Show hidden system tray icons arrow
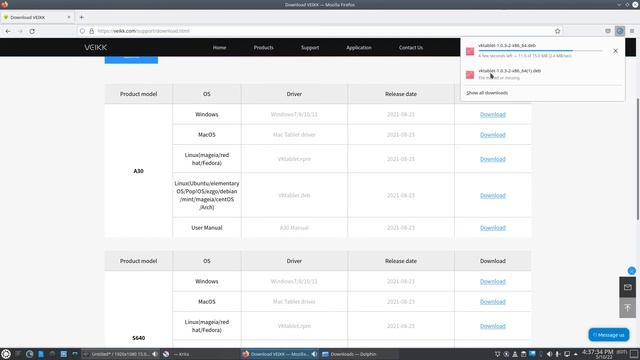This screenshot has width=640, height=360. click(576, 354)
